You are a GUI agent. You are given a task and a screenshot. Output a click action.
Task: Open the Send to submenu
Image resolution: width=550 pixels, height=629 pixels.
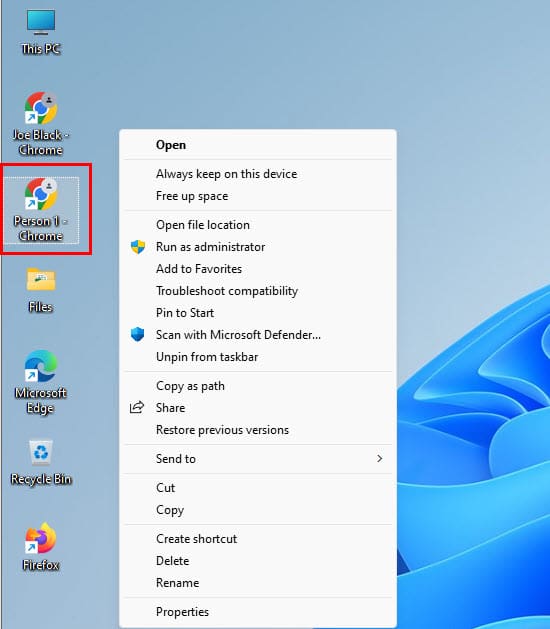(x=258, y=459)
